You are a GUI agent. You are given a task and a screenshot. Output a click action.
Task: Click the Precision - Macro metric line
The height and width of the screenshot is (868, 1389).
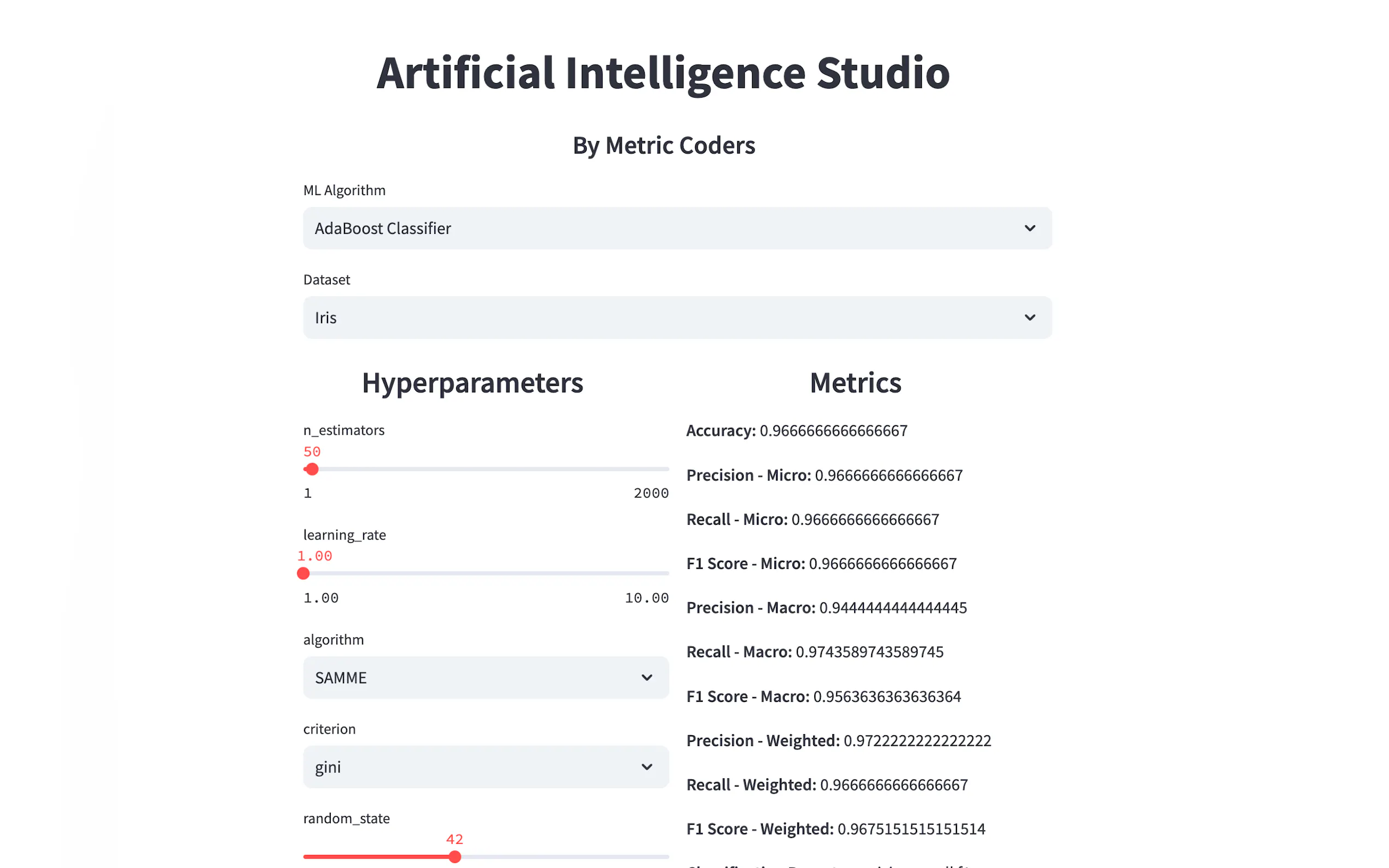tap(826, 607)
